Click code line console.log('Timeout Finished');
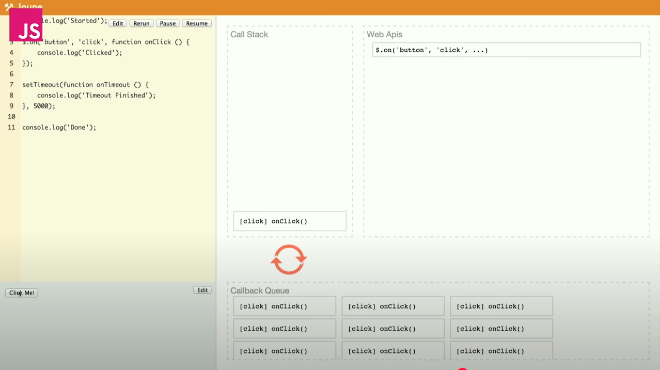Viewport: 660px width, 370px height. [x=96, y=96]
